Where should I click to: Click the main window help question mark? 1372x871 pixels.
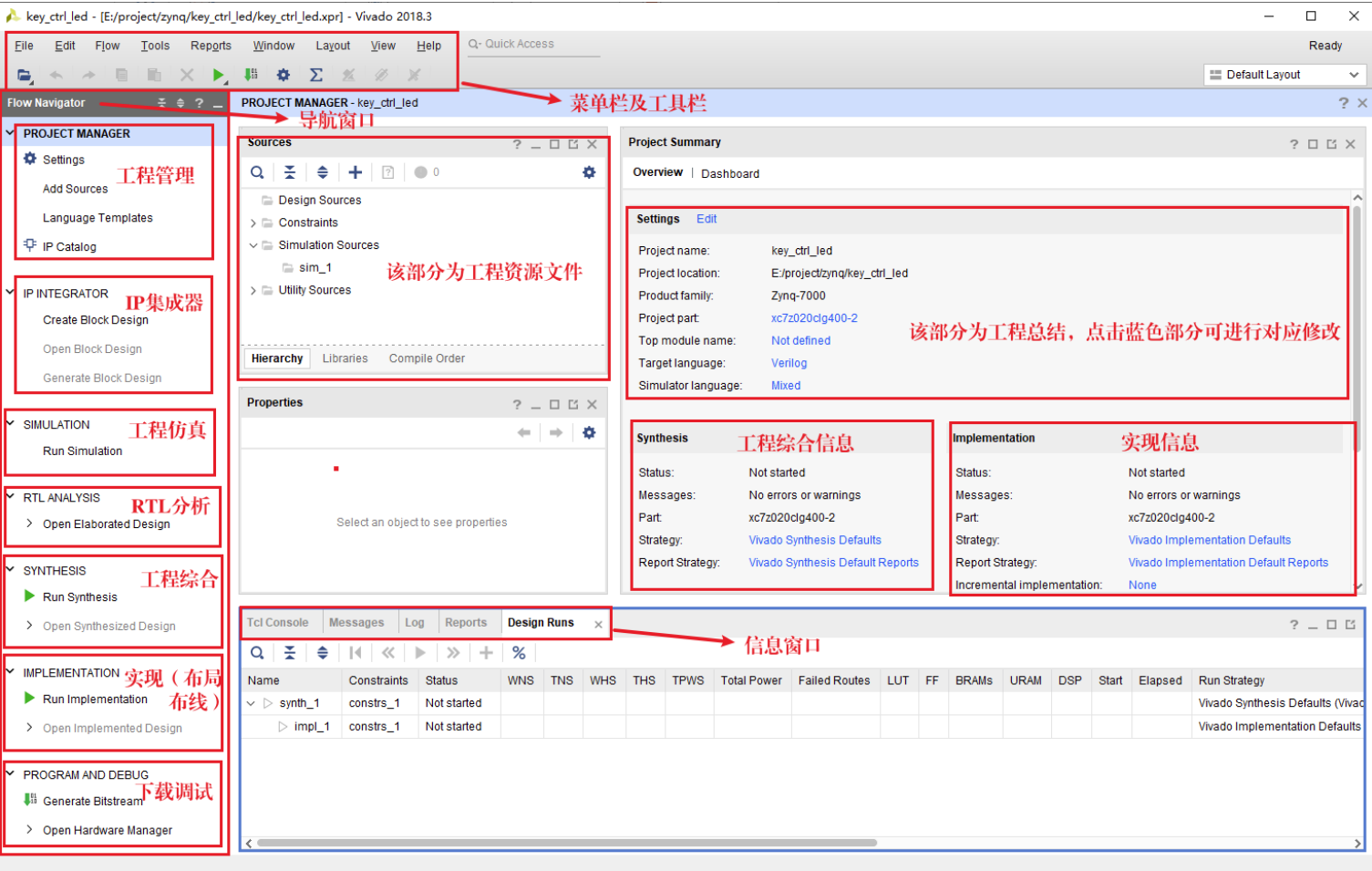(1343, 103)
